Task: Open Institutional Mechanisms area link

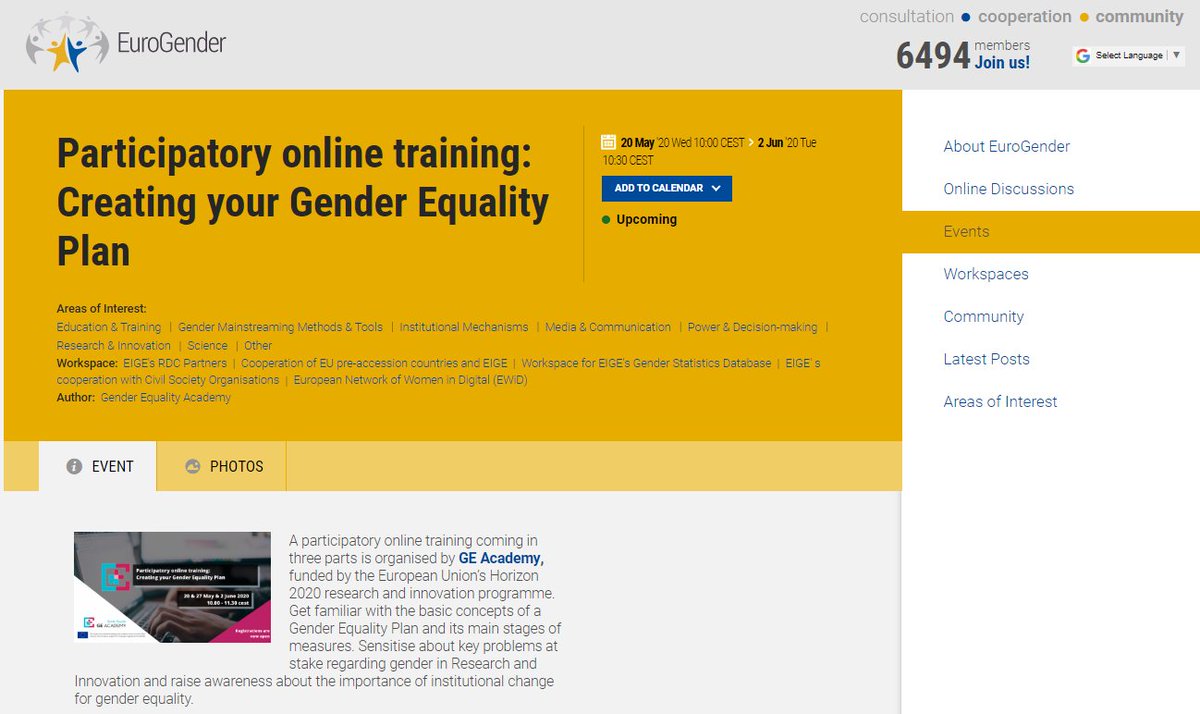Action: click(464, 327)
